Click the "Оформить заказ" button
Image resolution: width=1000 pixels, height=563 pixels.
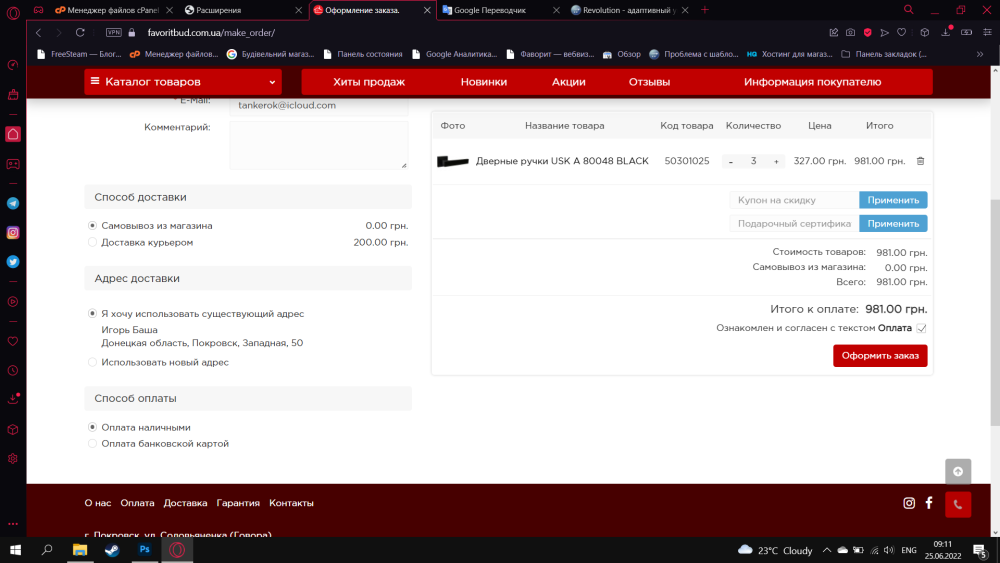(x=880, y=356)
